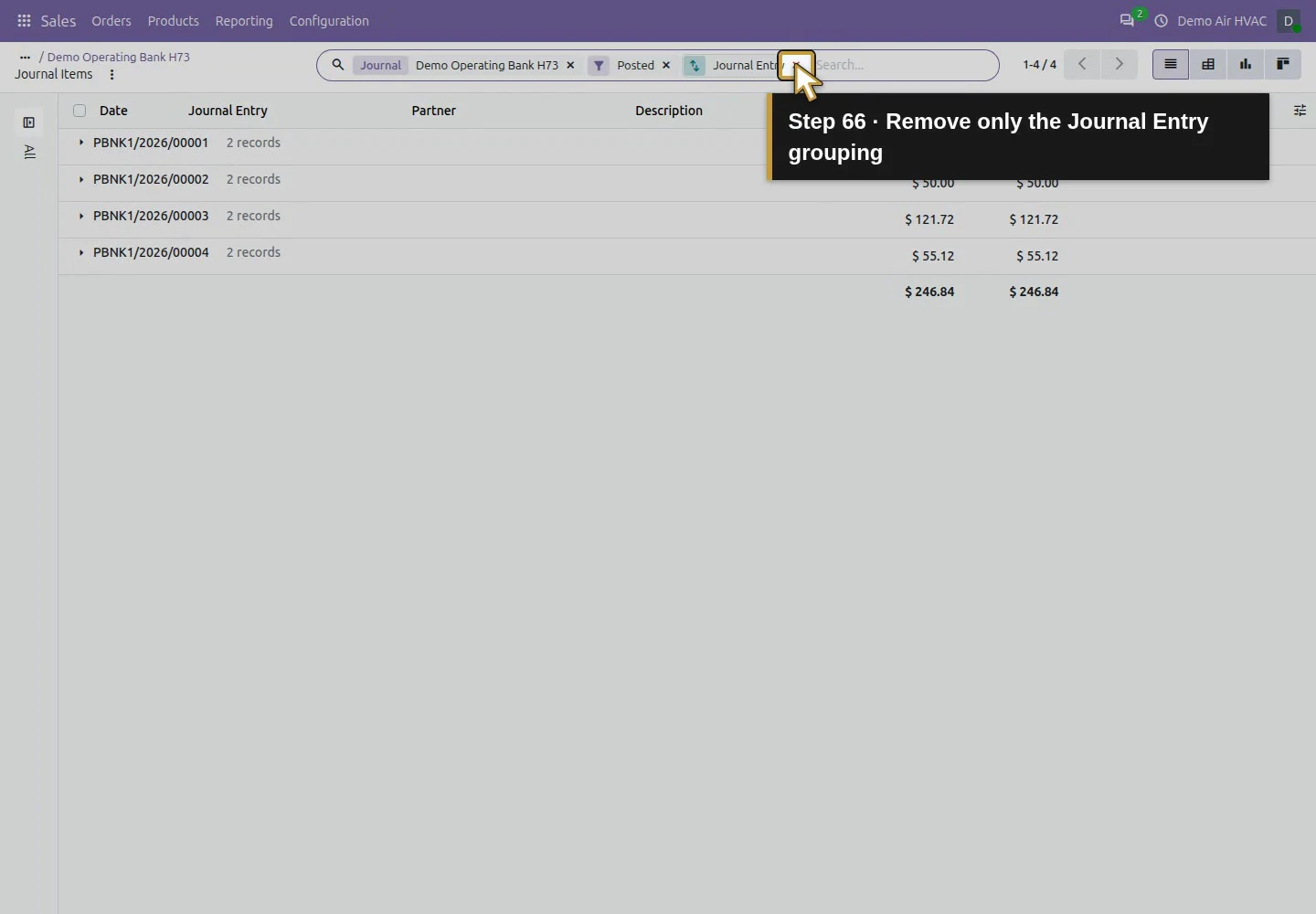Focus the search input field
The width and height of the screenshot is (1316, 914).
[903, 65]
